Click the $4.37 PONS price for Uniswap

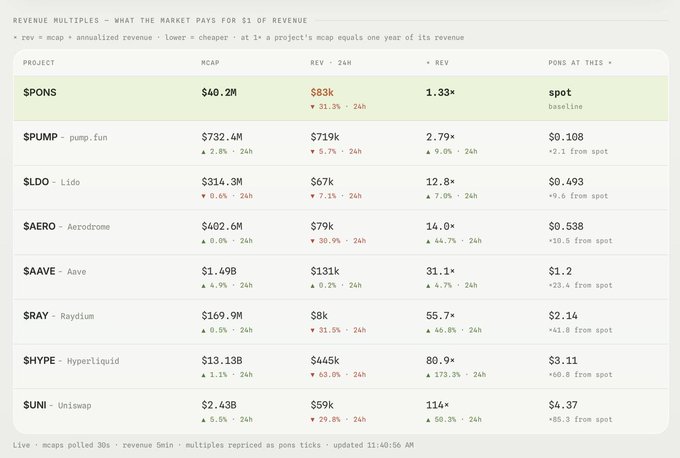click(562, 405)
